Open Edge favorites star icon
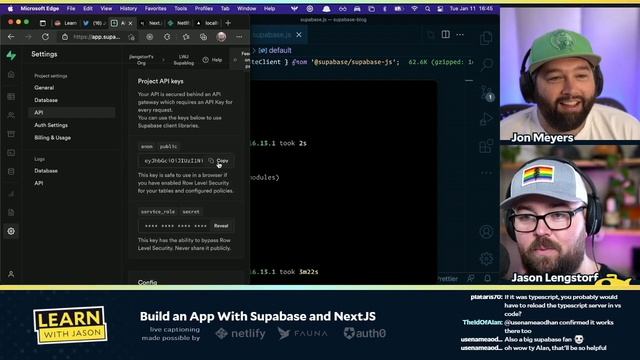Screen dimensions: 640x360 (x=186, y=37)
